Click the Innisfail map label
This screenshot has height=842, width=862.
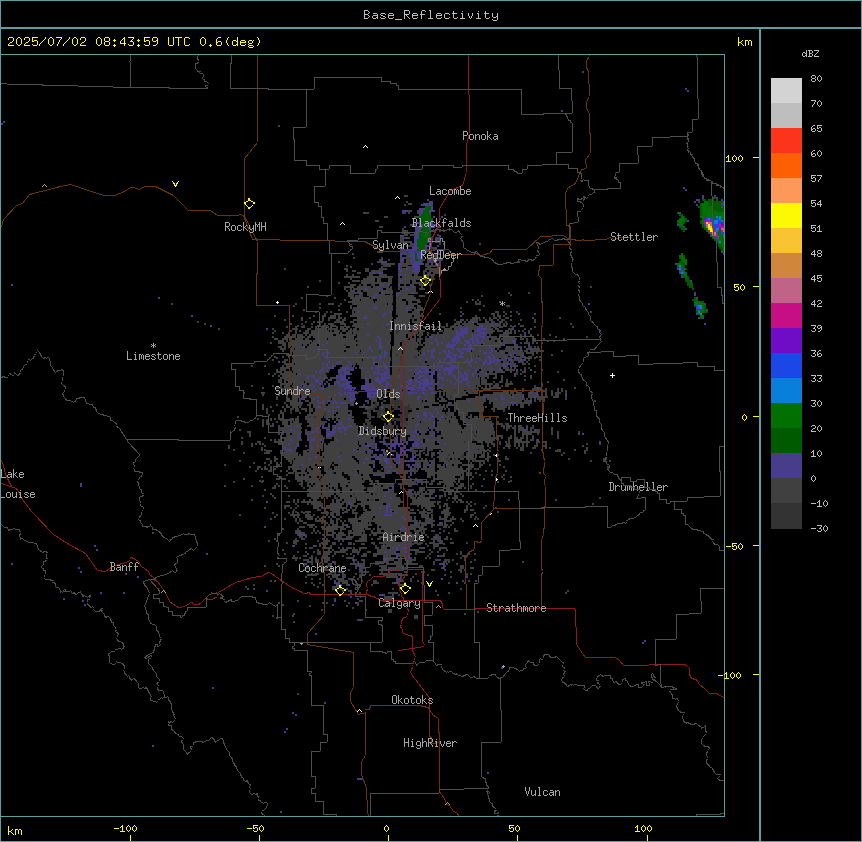pyautogui.click(x=415, y=326)
